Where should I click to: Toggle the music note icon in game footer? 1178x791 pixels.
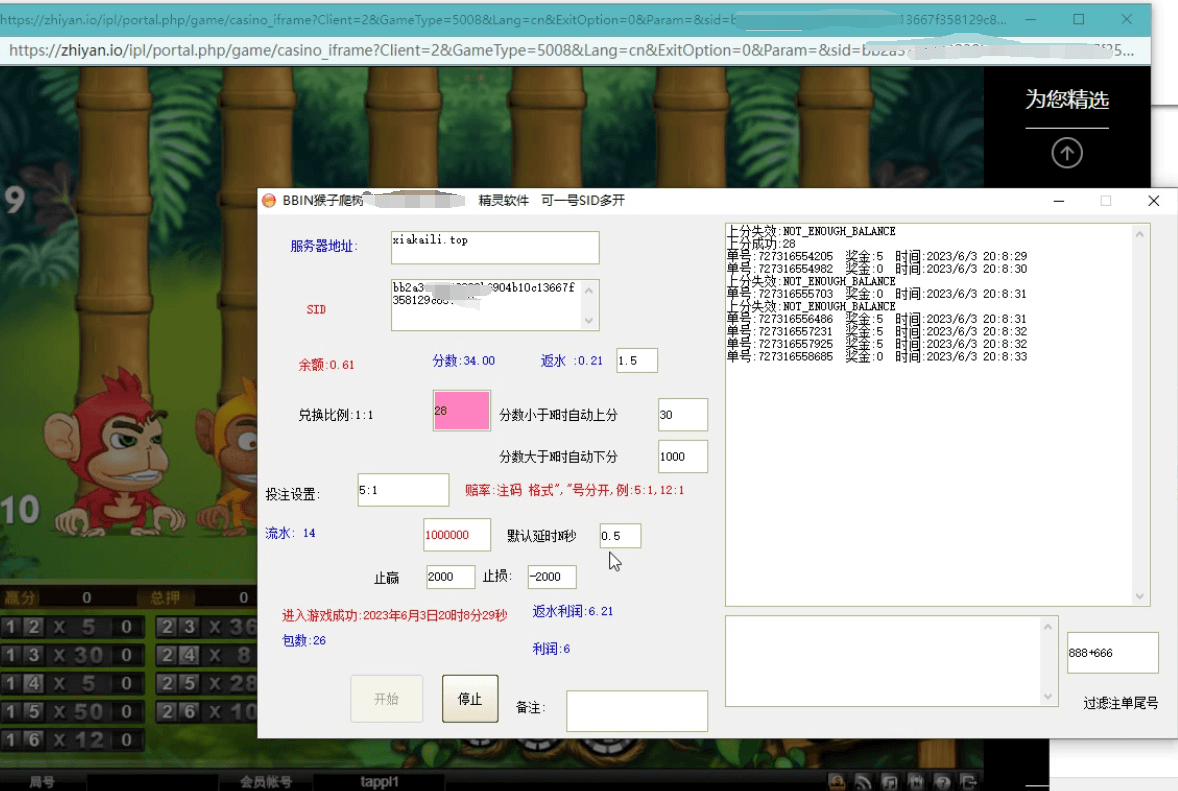[x=889, y=782]
